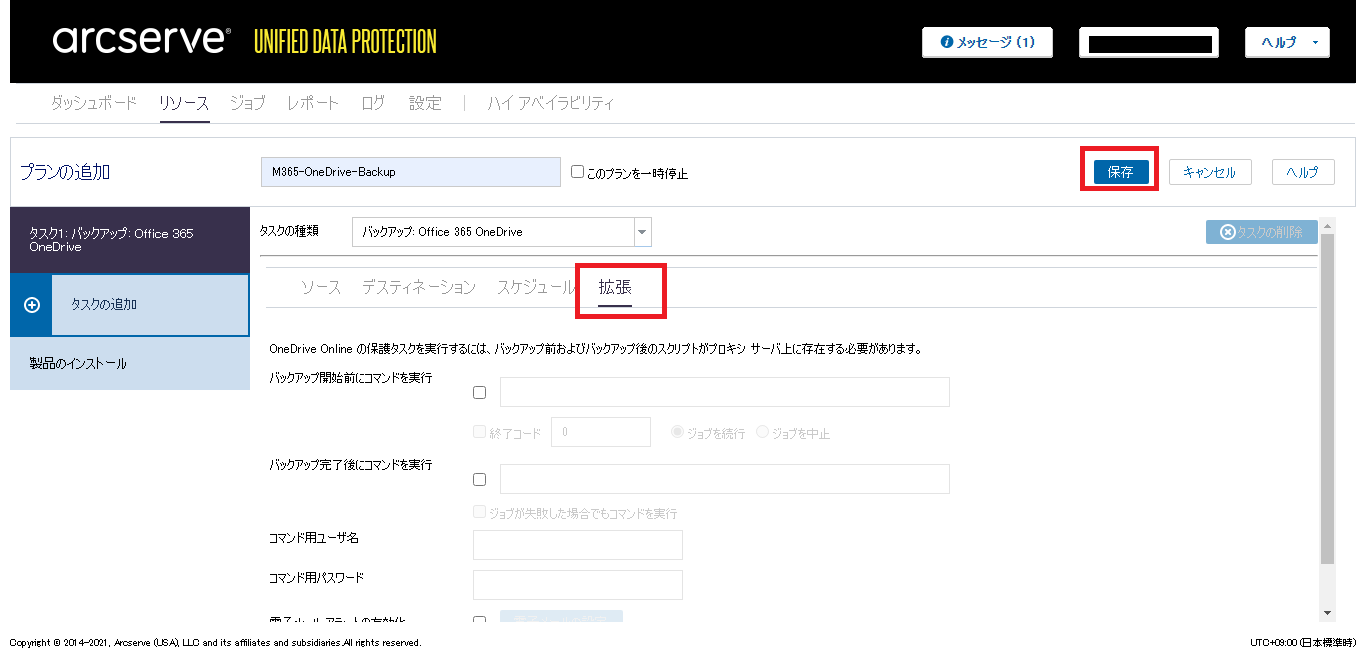This screenshot has height=652, width=1366.
Task: Click the コマンド用パスワード field
Action: pyautogui.click(x=578, y=585)
